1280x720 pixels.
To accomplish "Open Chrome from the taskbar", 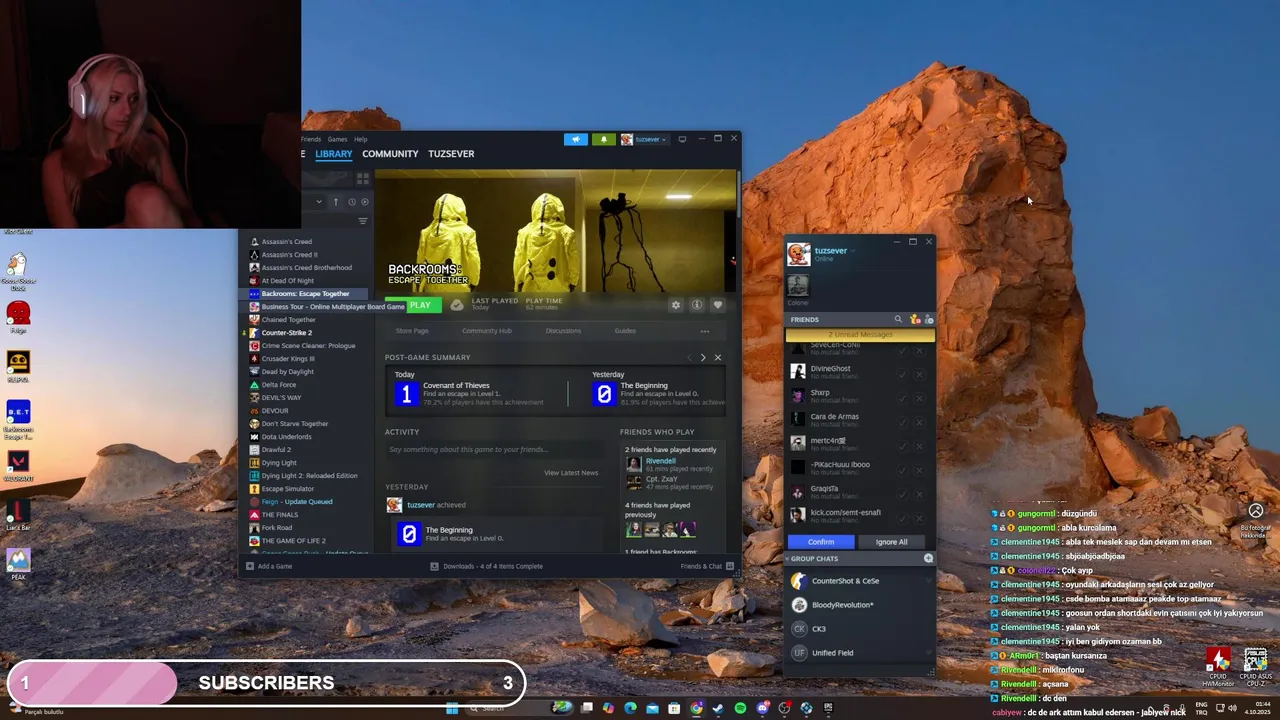I will 696,708.
